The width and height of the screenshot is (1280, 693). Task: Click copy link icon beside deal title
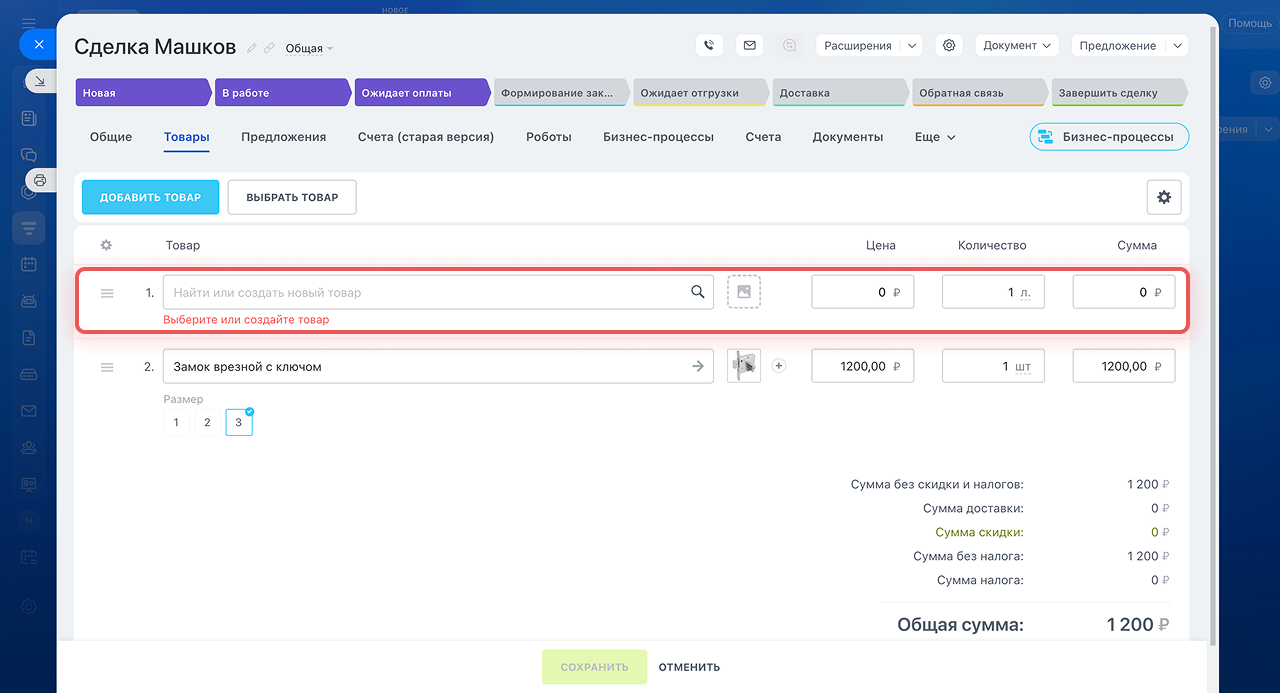click(269, 48)
